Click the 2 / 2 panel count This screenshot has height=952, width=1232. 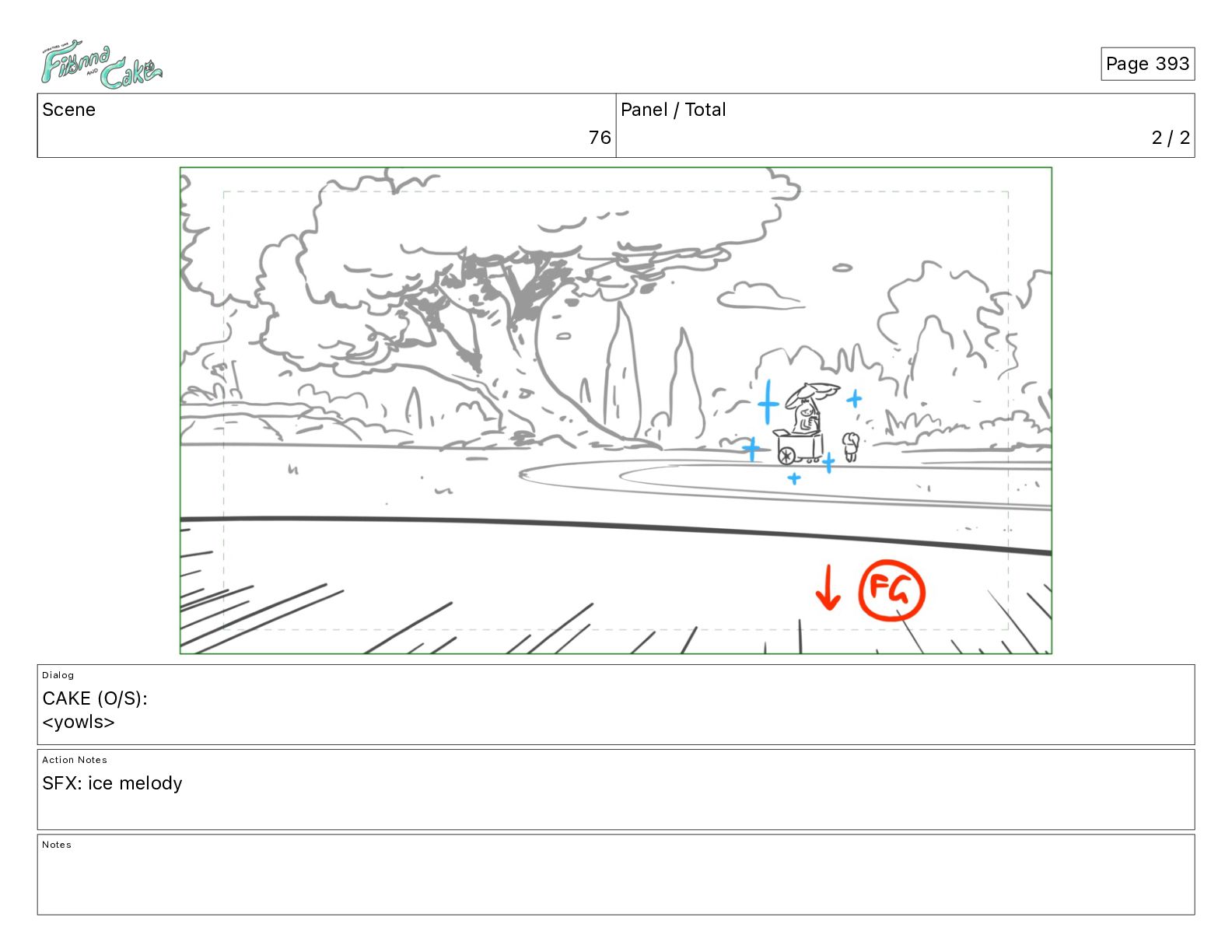coord(1171,138)
